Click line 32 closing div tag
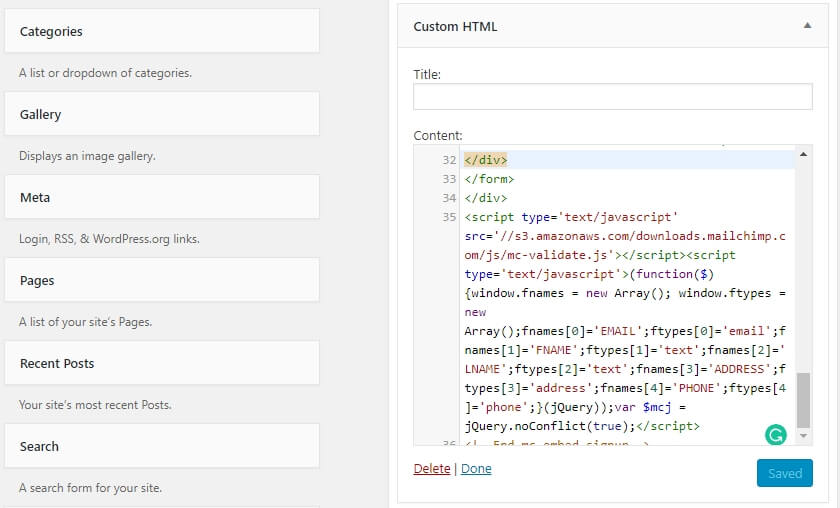Viewport: 840px width, 508px height. tap(486, 160)
